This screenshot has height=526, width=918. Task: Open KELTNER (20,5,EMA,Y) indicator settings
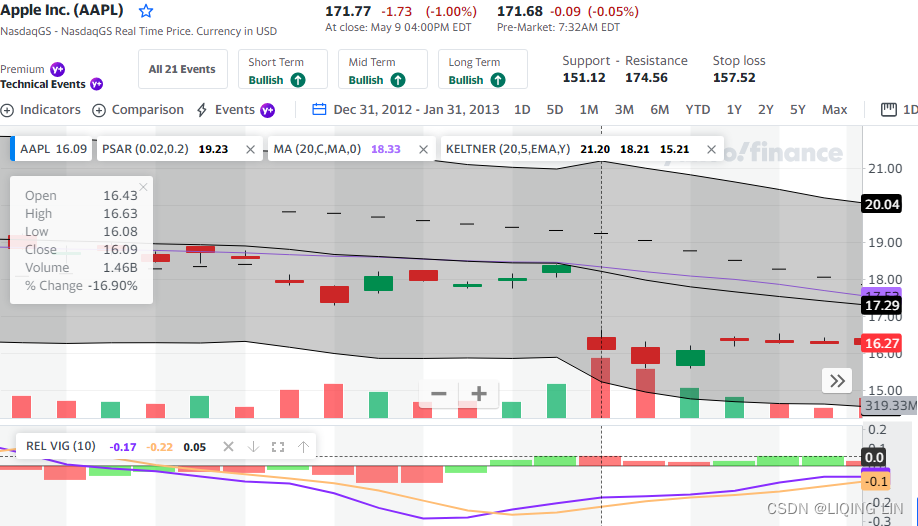[x=508, y=149]
